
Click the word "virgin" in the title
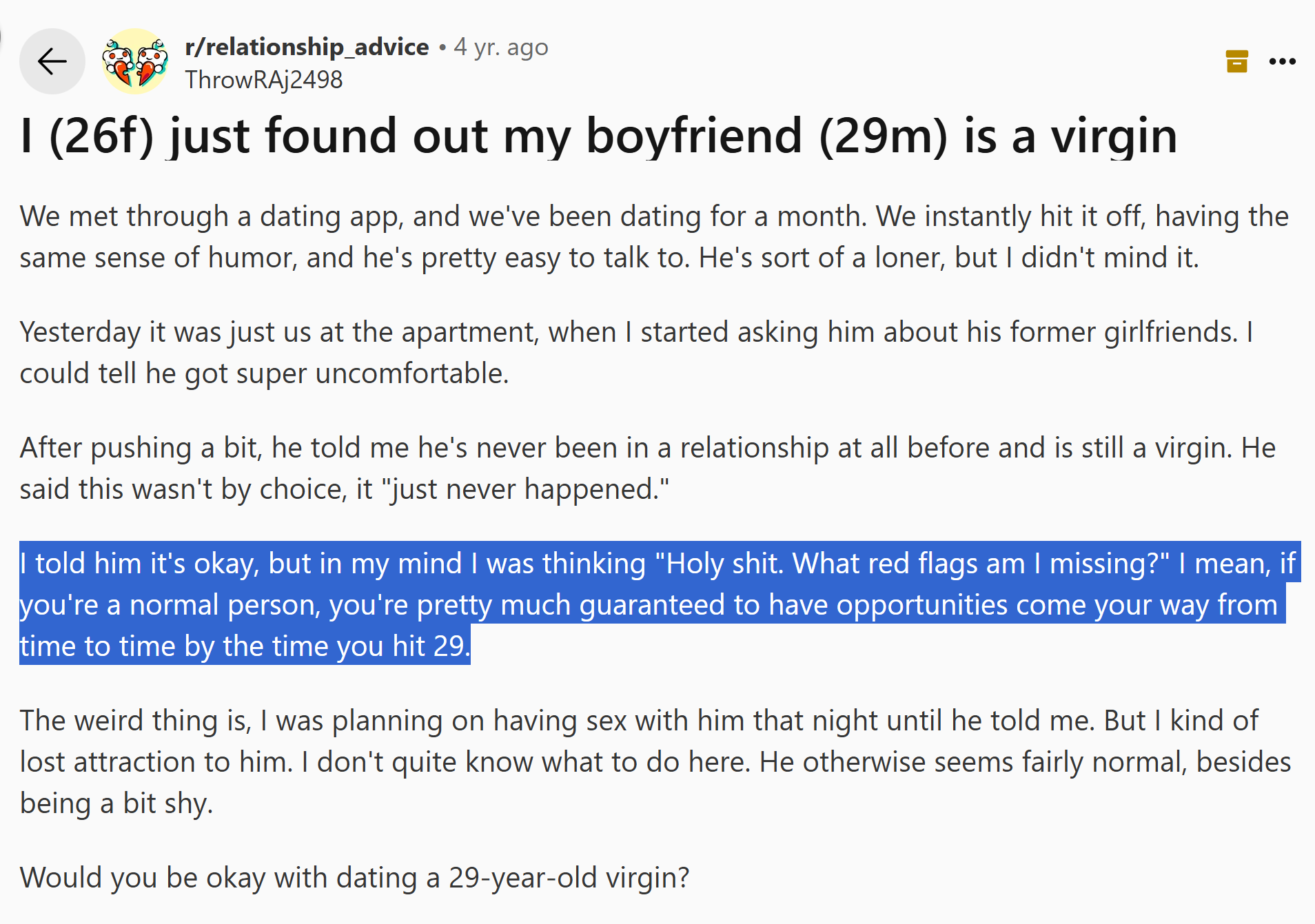coord(1114,136)
